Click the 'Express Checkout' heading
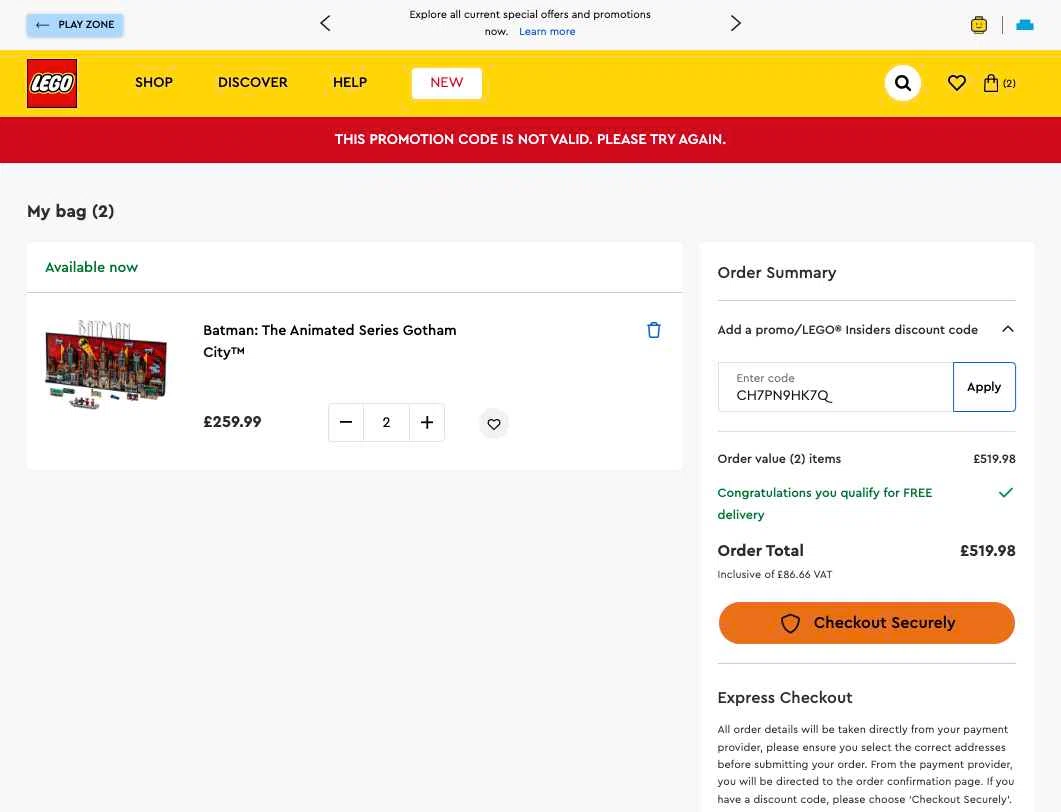Image resolution: width=1061 pixels, height=812 pixels. coord(785,698)
